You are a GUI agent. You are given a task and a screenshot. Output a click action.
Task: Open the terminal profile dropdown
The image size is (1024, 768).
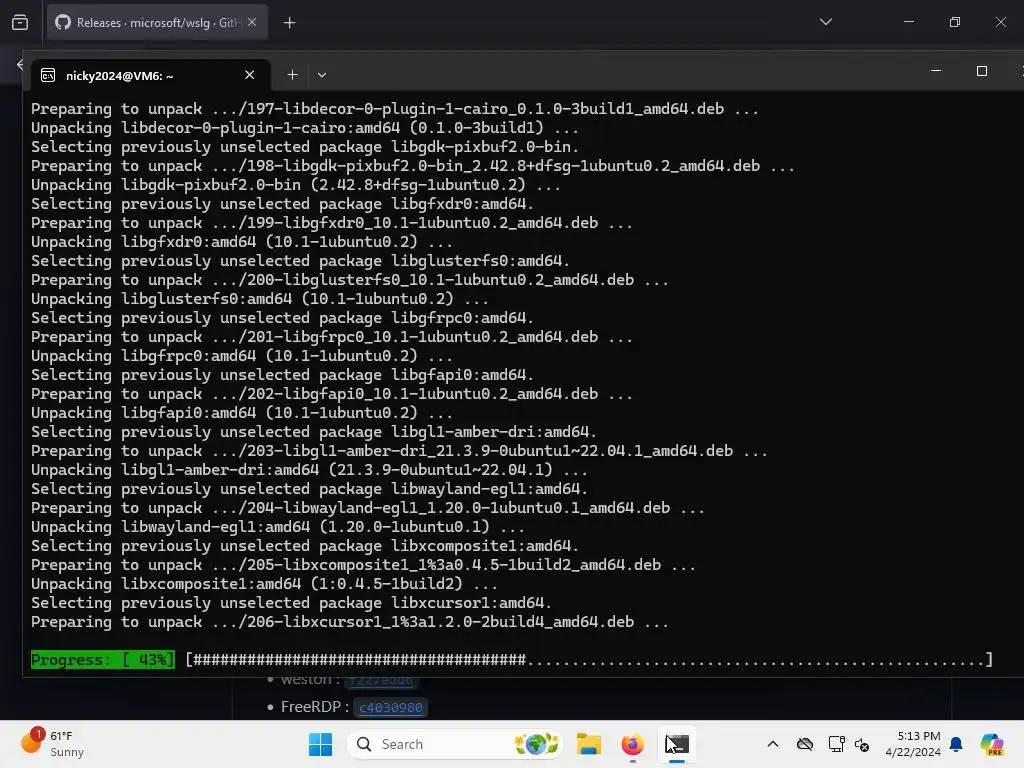click(322, 75)
